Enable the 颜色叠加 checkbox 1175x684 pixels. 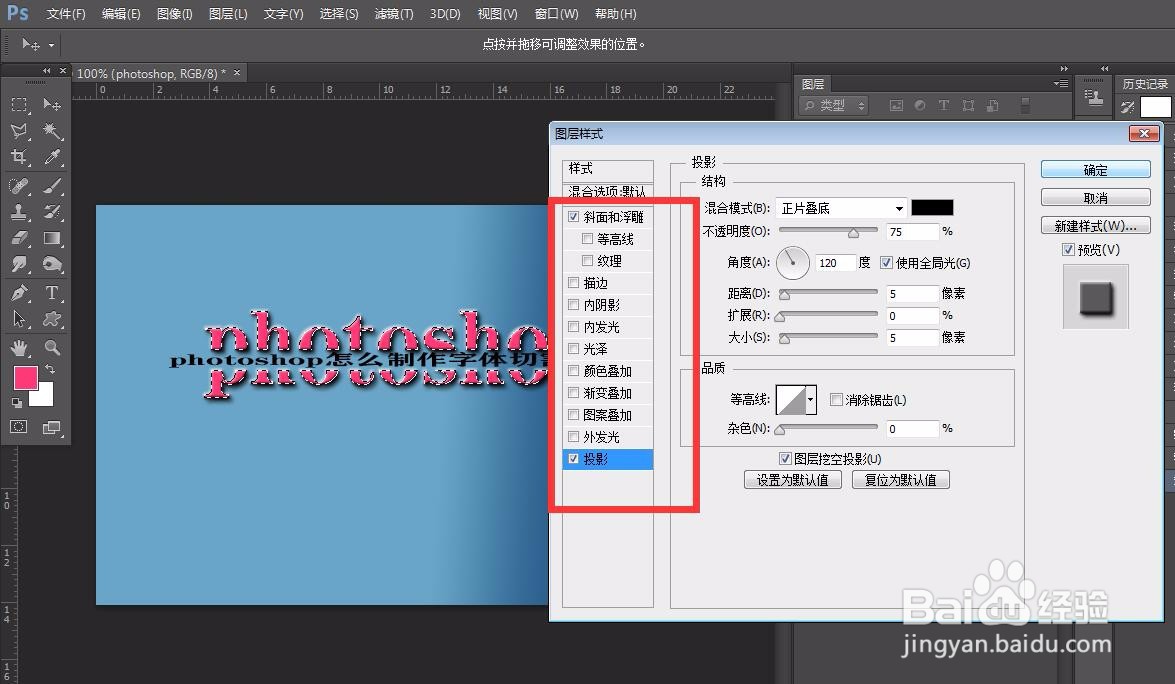[x=574, y=370]
